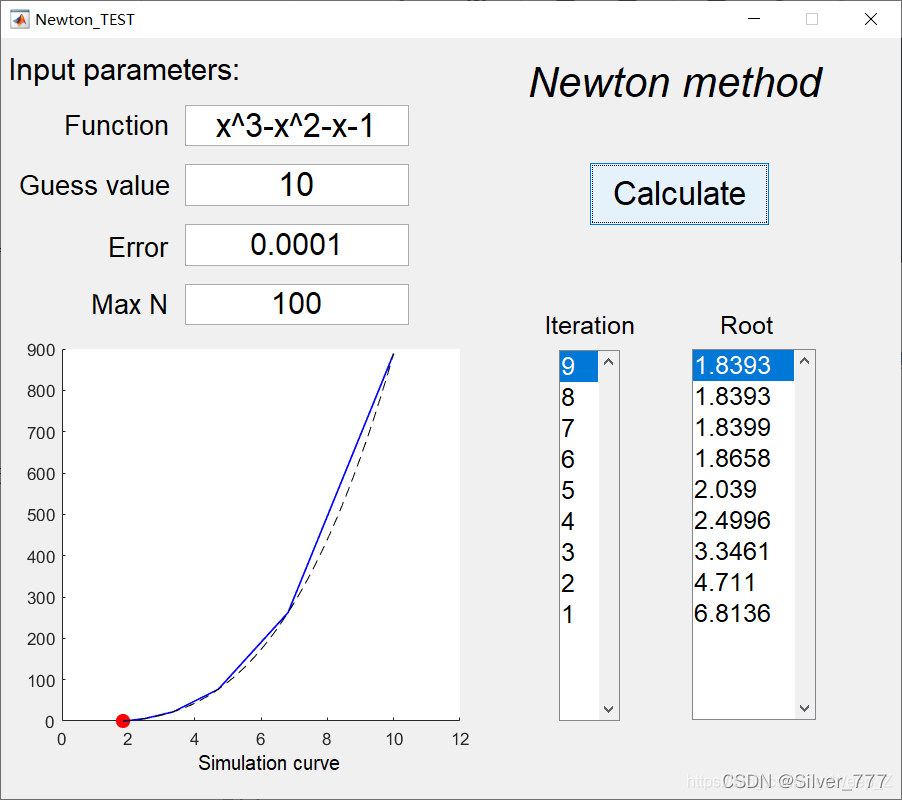Select iteration 5 in Iteration list
This screenshot has width=902, height=800.
click(x=579, y=491)
